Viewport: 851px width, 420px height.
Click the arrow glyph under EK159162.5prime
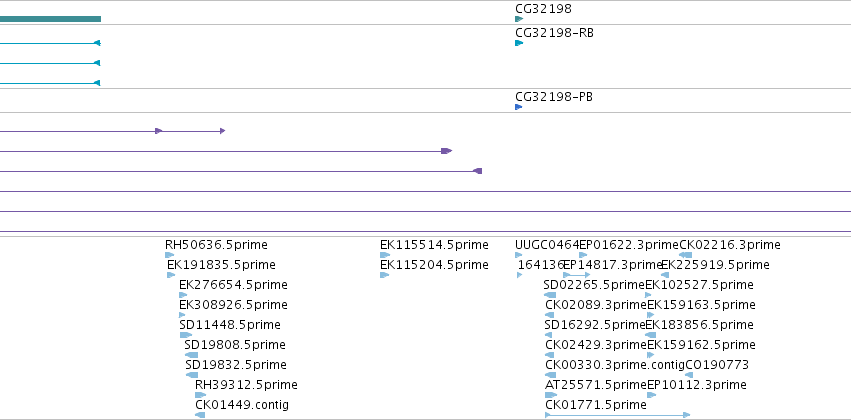pyautogui.click(x=651, y=355)
